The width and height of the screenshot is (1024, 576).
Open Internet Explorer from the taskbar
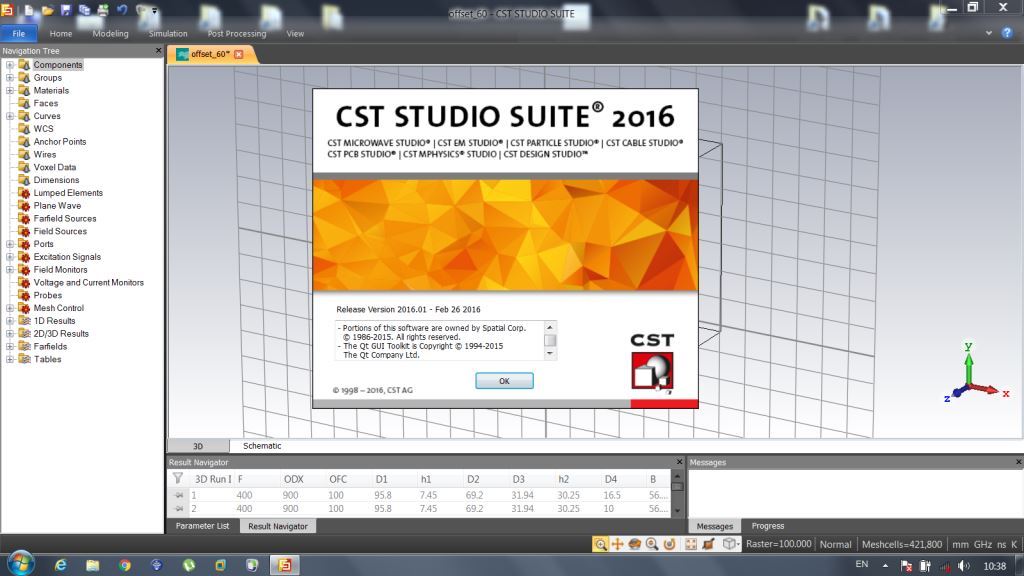pyautogui.click(x=61, y=565)
